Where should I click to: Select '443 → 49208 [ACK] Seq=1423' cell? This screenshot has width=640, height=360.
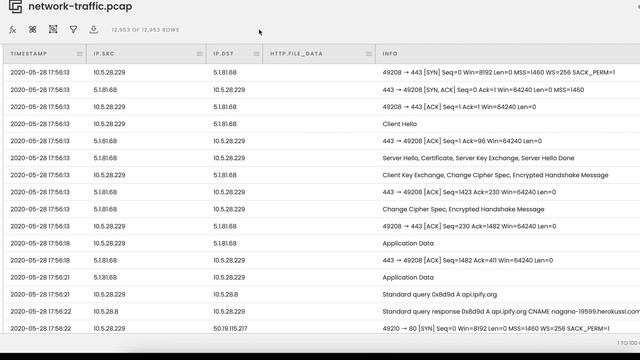[469, 192]
